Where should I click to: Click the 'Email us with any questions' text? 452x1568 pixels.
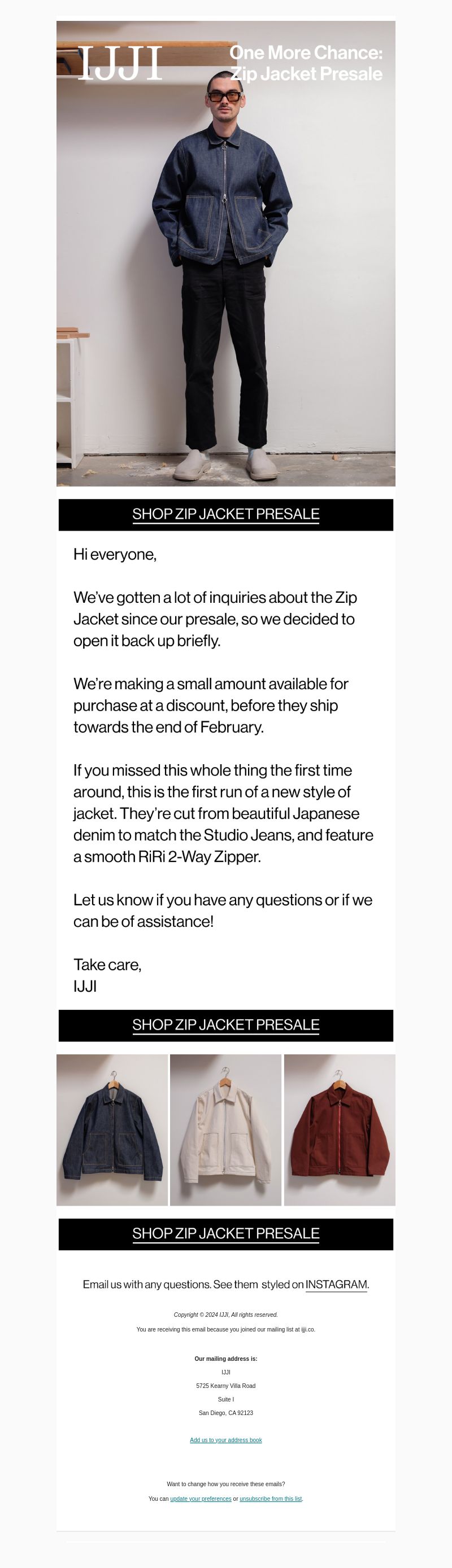(x=147, y=1284)
